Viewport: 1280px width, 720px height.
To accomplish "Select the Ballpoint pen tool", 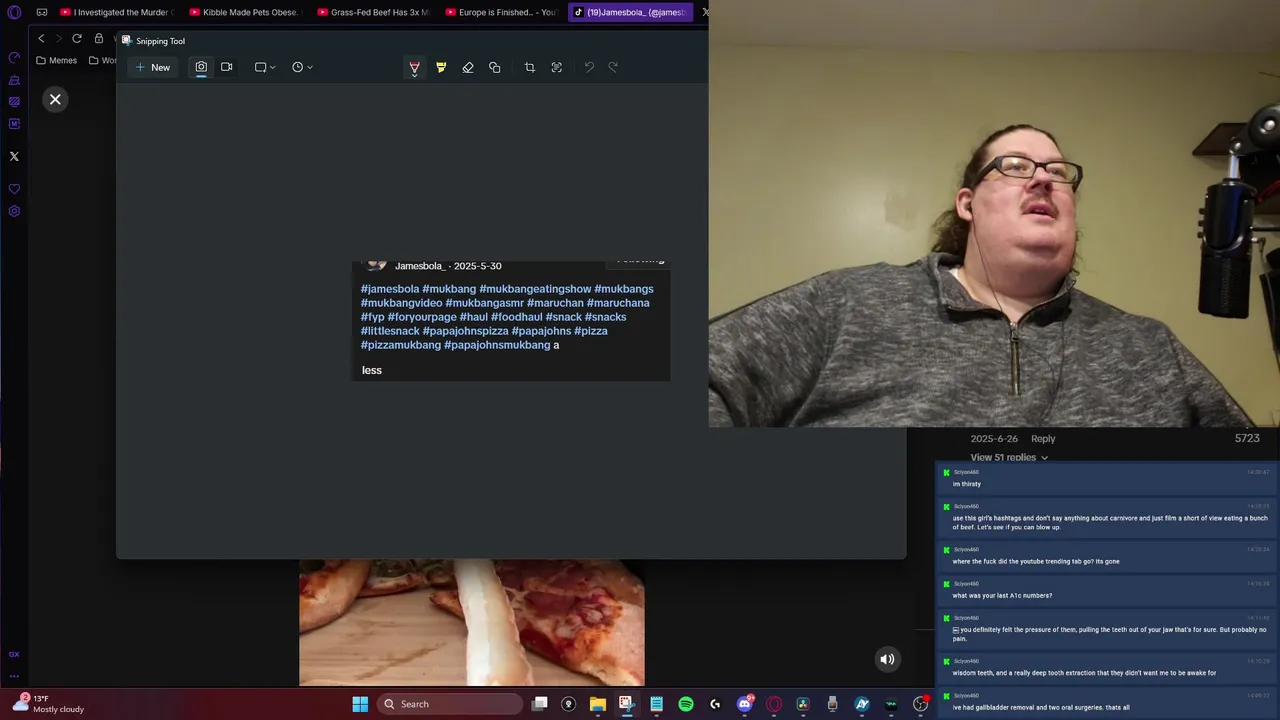I will point(414,67).
